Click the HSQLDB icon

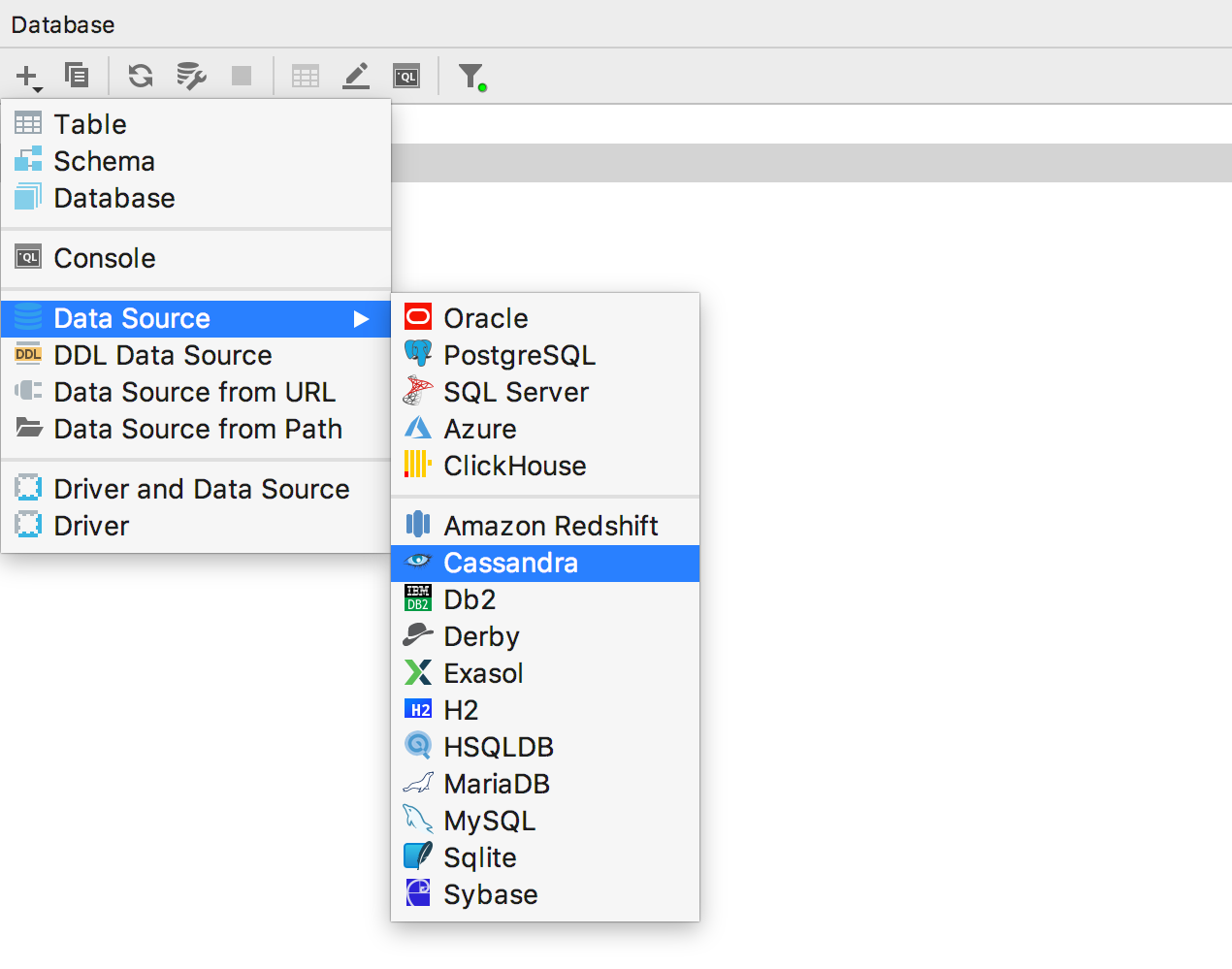418,746
